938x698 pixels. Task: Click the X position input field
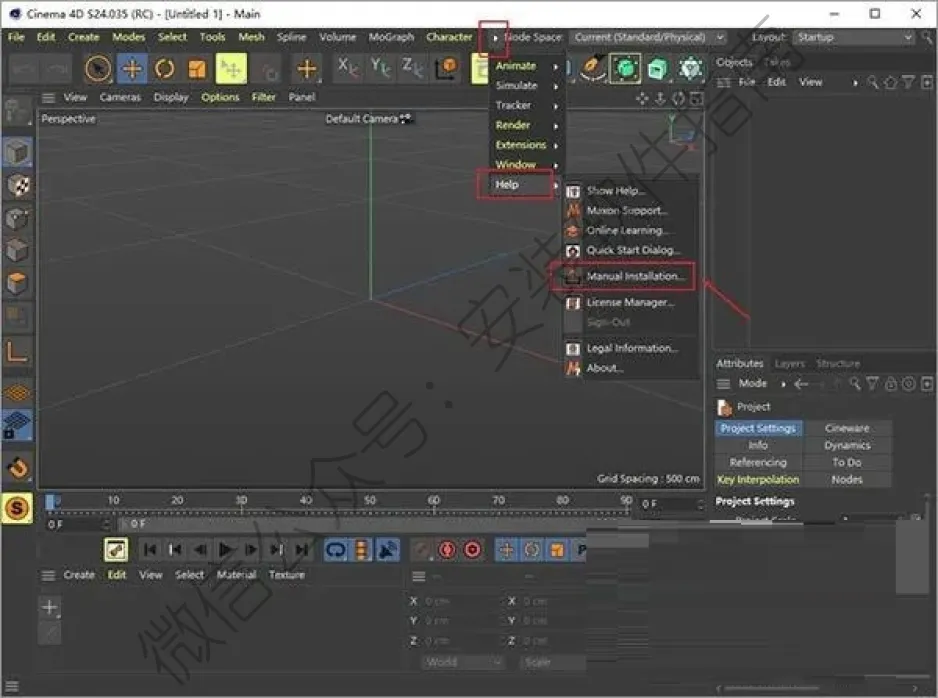tap(457, 601)
